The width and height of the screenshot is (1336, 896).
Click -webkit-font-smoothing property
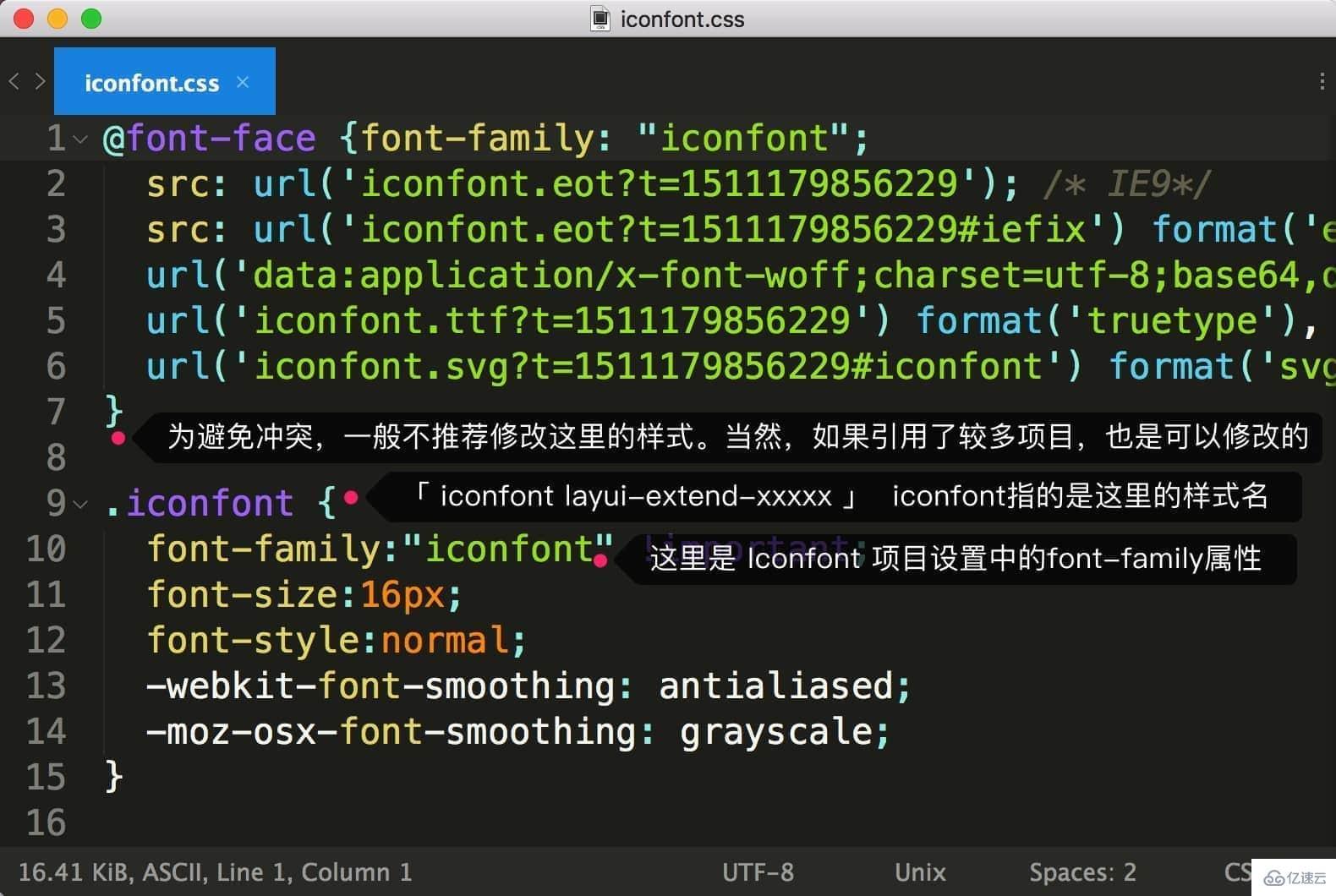click(380, 686)
